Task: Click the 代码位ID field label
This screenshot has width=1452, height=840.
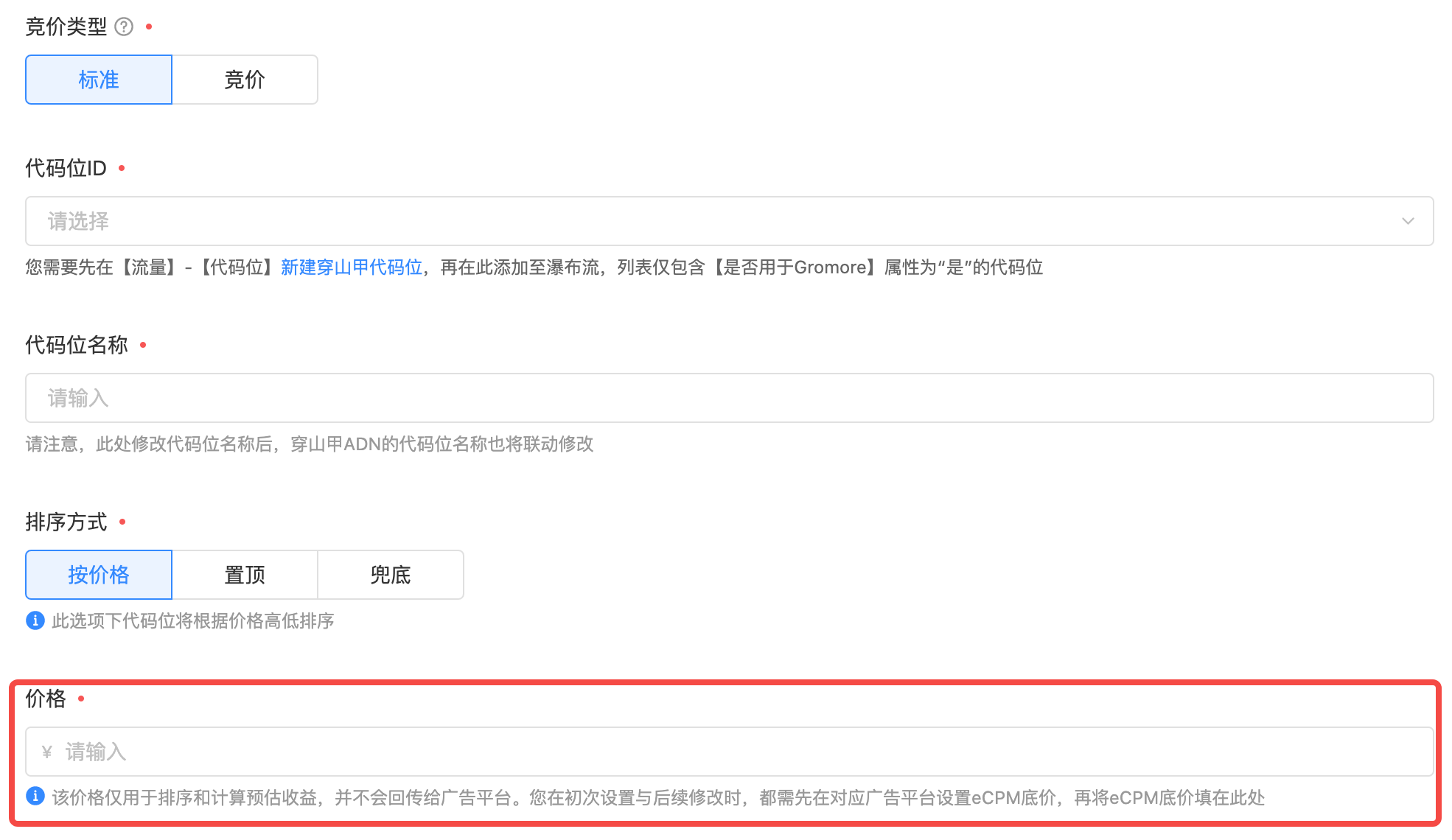Action: (x=66, y=169)
